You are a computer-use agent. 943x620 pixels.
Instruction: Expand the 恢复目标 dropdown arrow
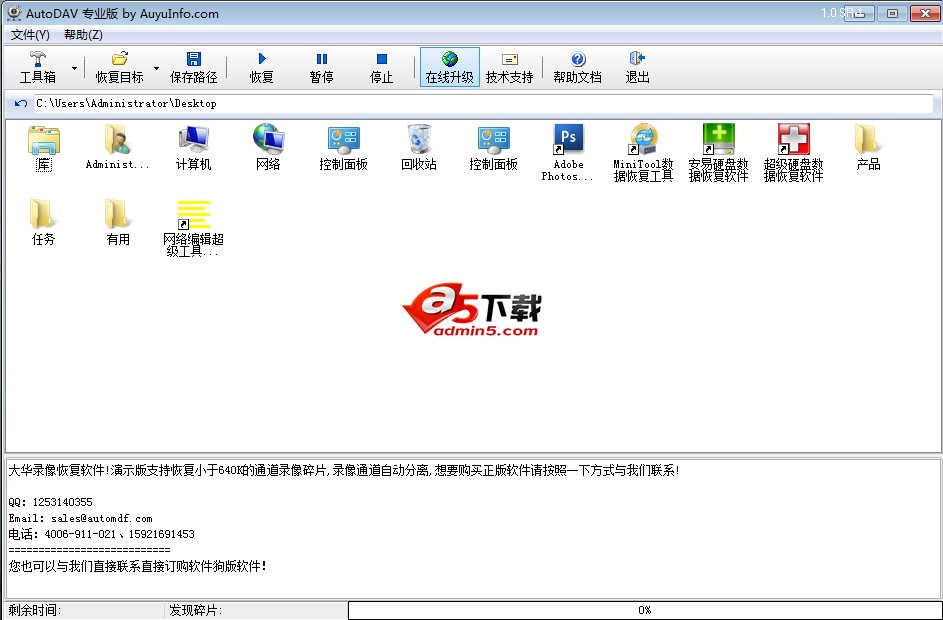click(156, 68)
